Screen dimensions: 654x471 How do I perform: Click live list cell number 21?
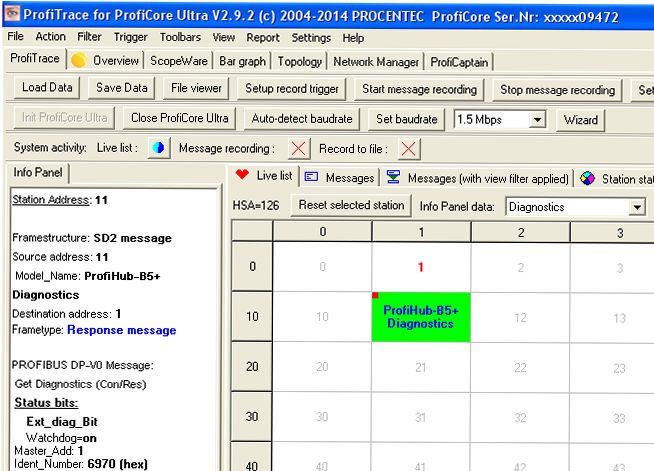coord(420,368)
